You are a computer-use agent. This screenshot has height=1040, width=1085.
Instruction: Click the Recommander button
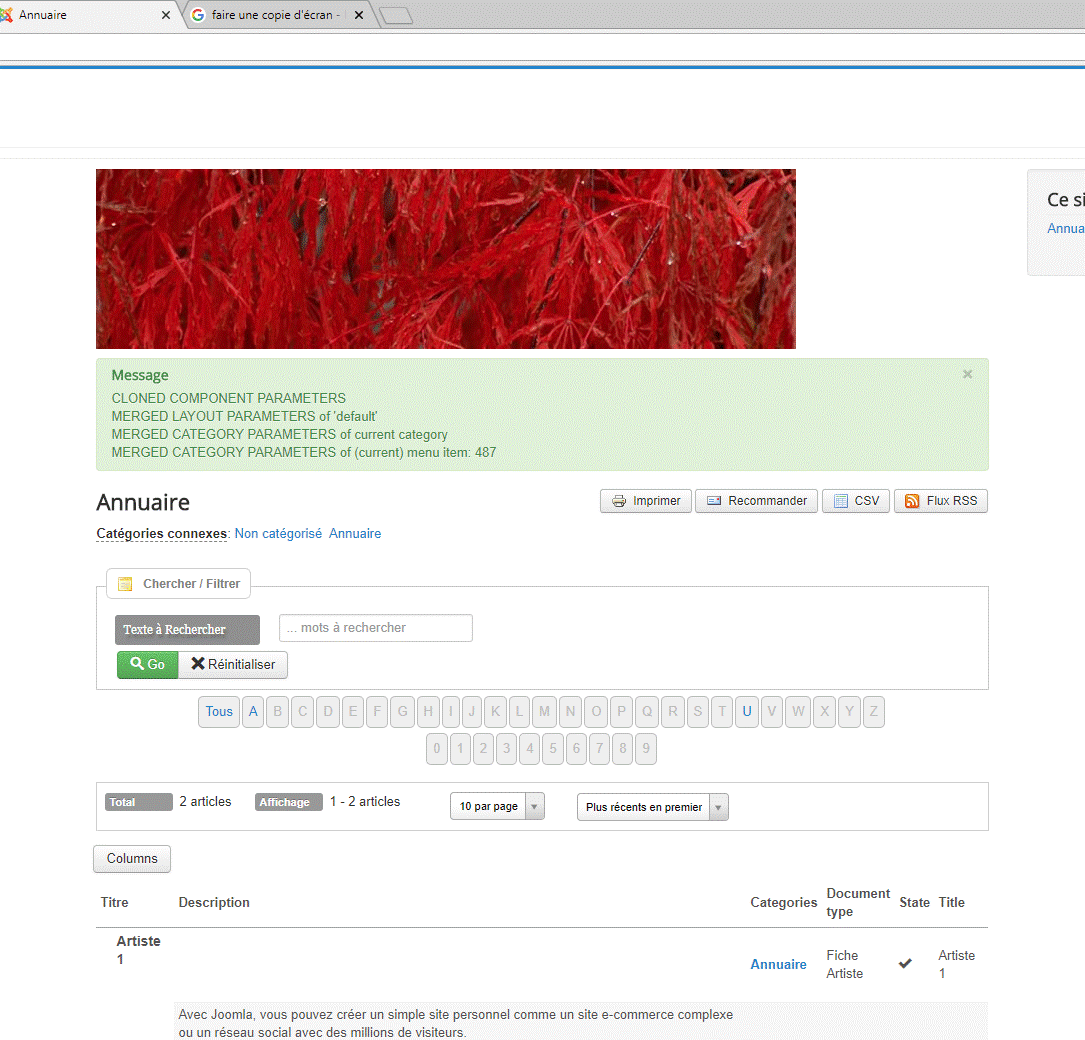(x=756, y=501)
